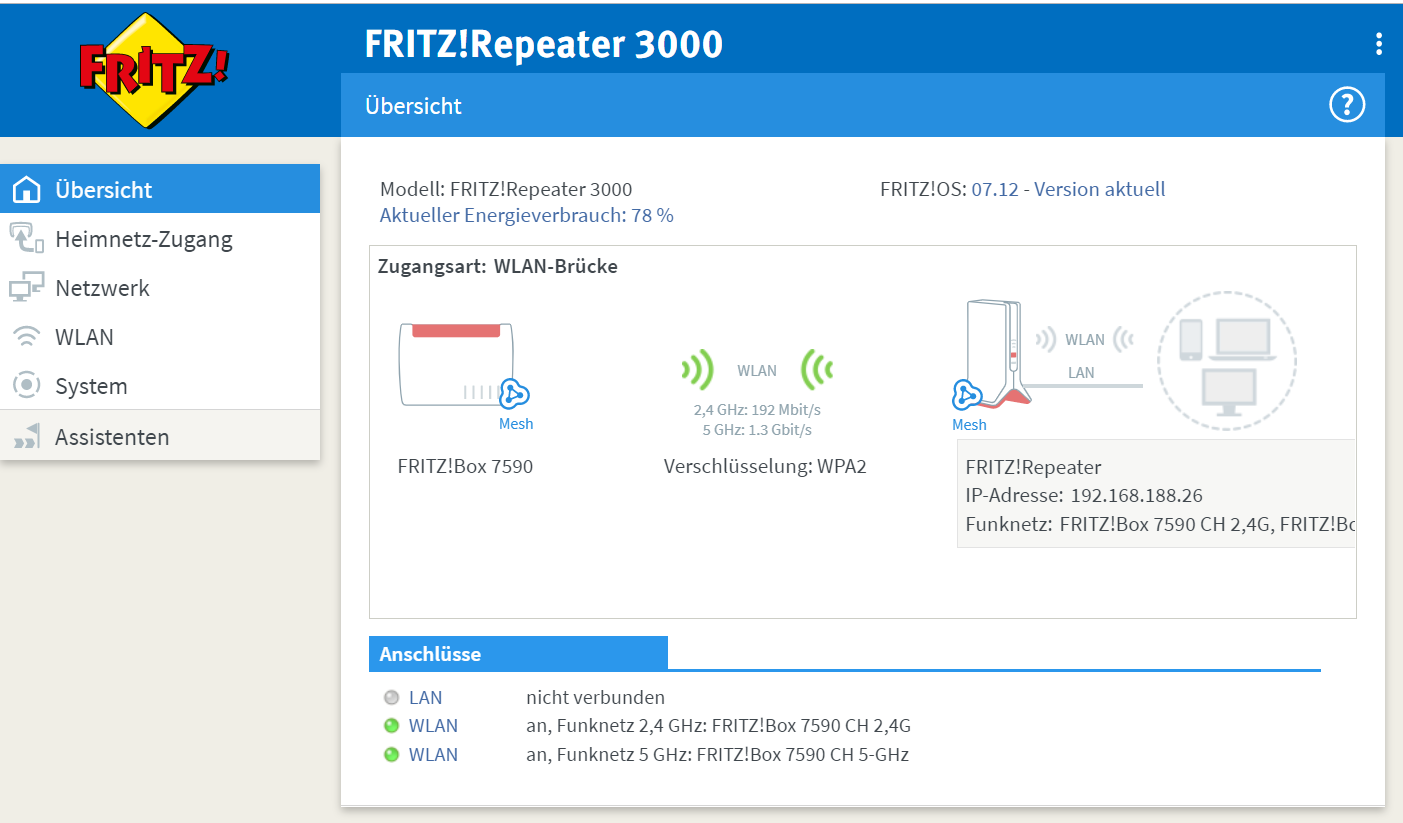The width and height of the screenshot is (1403, 823).
Task: Click the Anschlüsse section header
Action: 518,654
